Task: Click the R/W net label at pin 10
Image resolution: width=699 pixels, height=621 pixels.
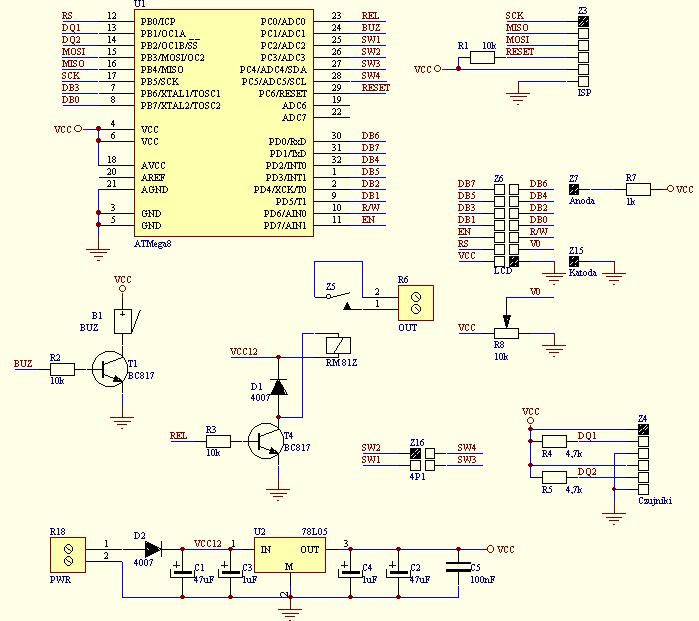Action: pyautogui.click(x=370, y=207)
